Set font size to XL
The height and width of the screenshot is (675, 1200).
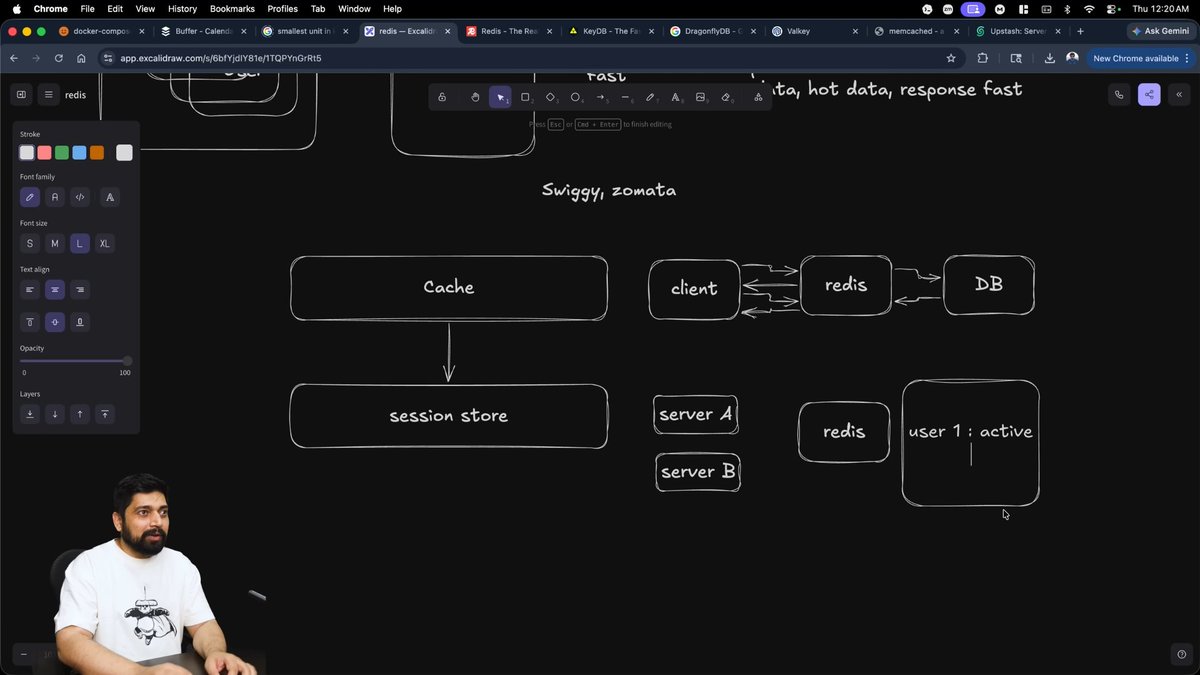coord(104,244)
